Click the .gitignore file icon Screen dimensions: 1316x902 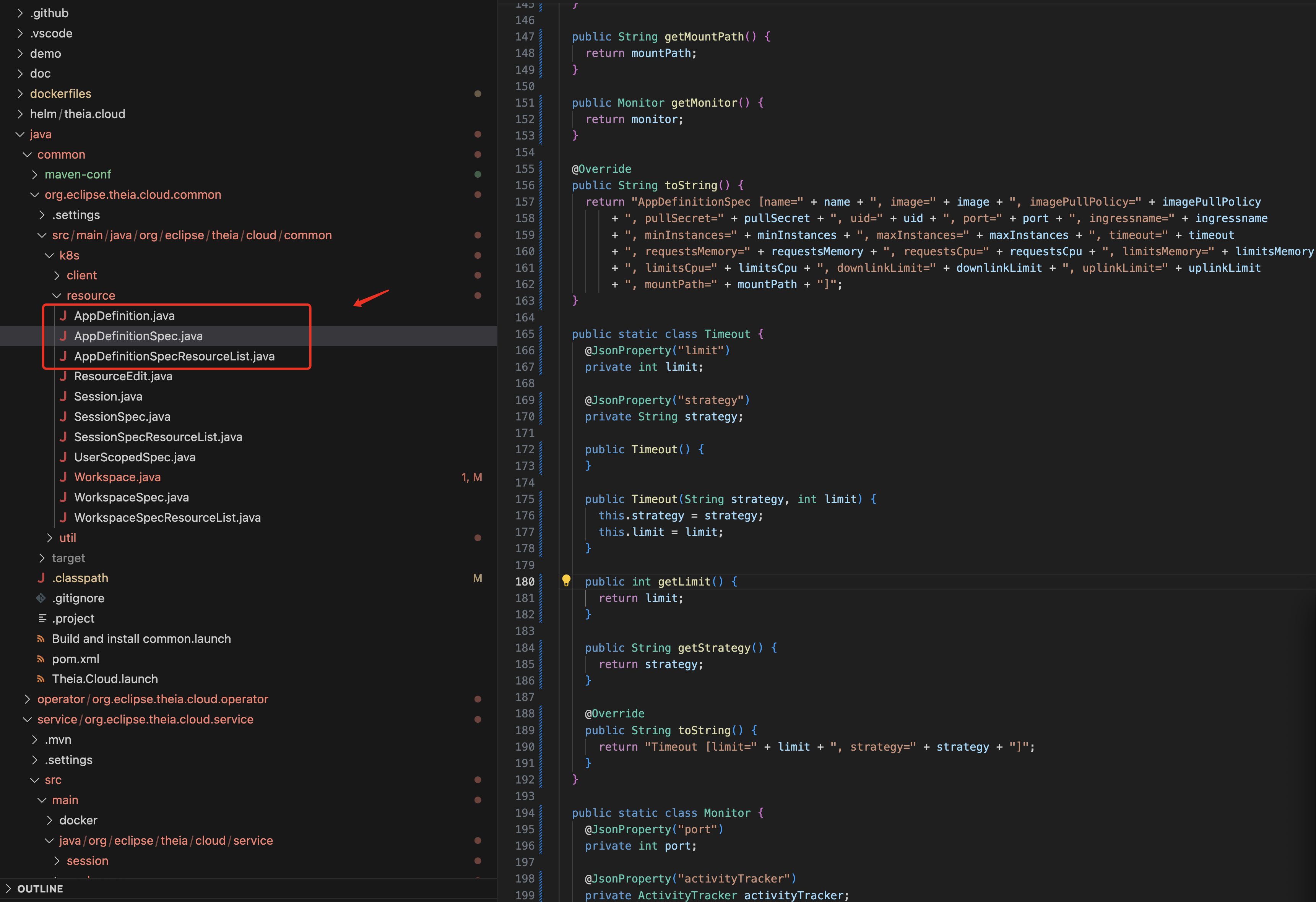coord(41,598)
